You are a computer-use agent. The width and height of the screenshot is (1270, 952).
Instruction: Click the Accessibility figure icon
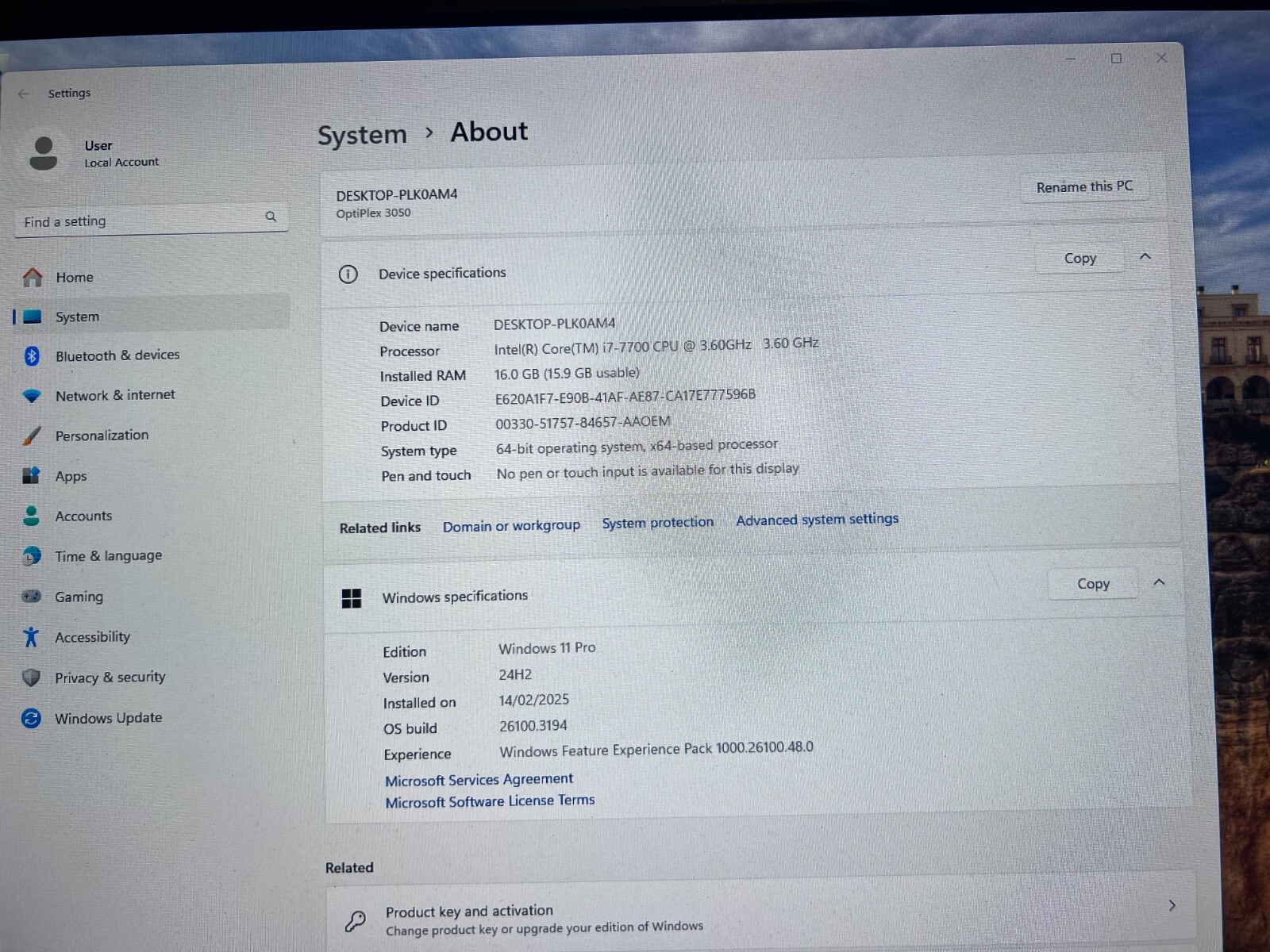31,637
